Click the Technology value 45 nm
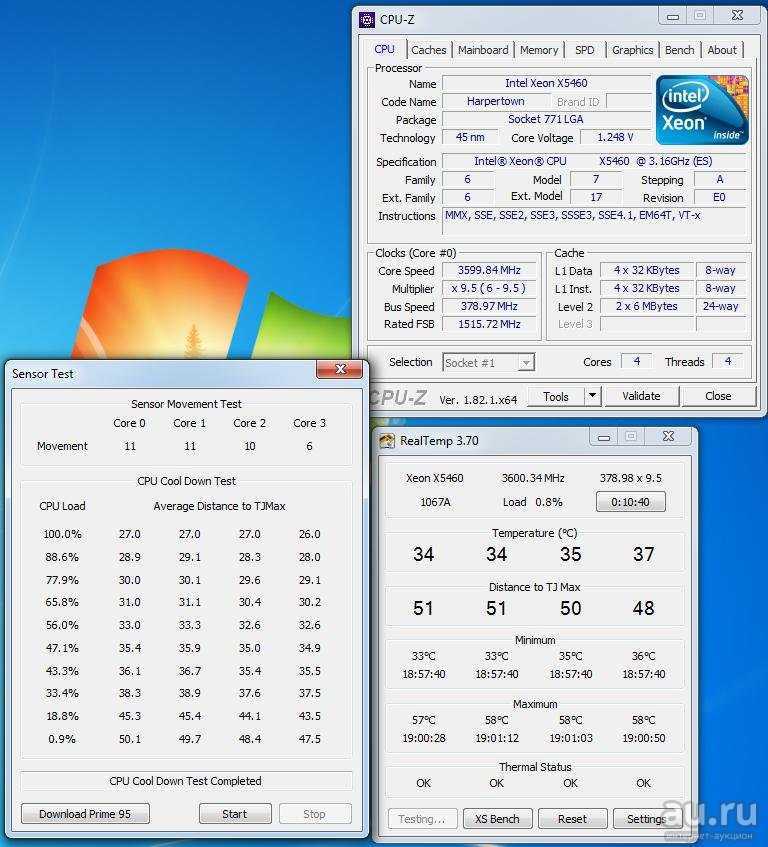 (470, 137)
